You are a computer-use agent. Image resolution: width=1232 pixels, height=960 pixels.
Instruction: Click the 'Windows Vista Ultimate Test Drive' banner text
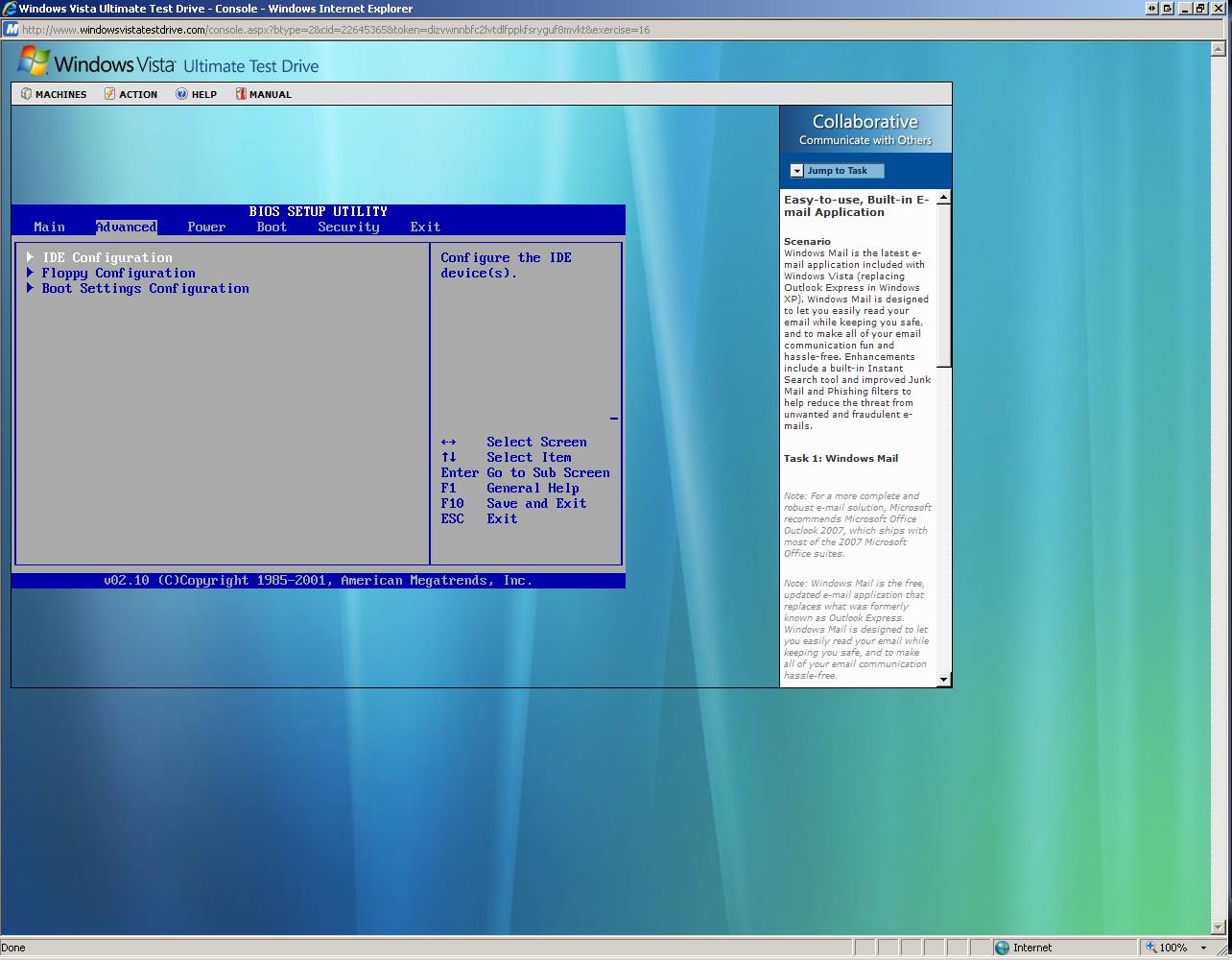(x=186, y=64)
